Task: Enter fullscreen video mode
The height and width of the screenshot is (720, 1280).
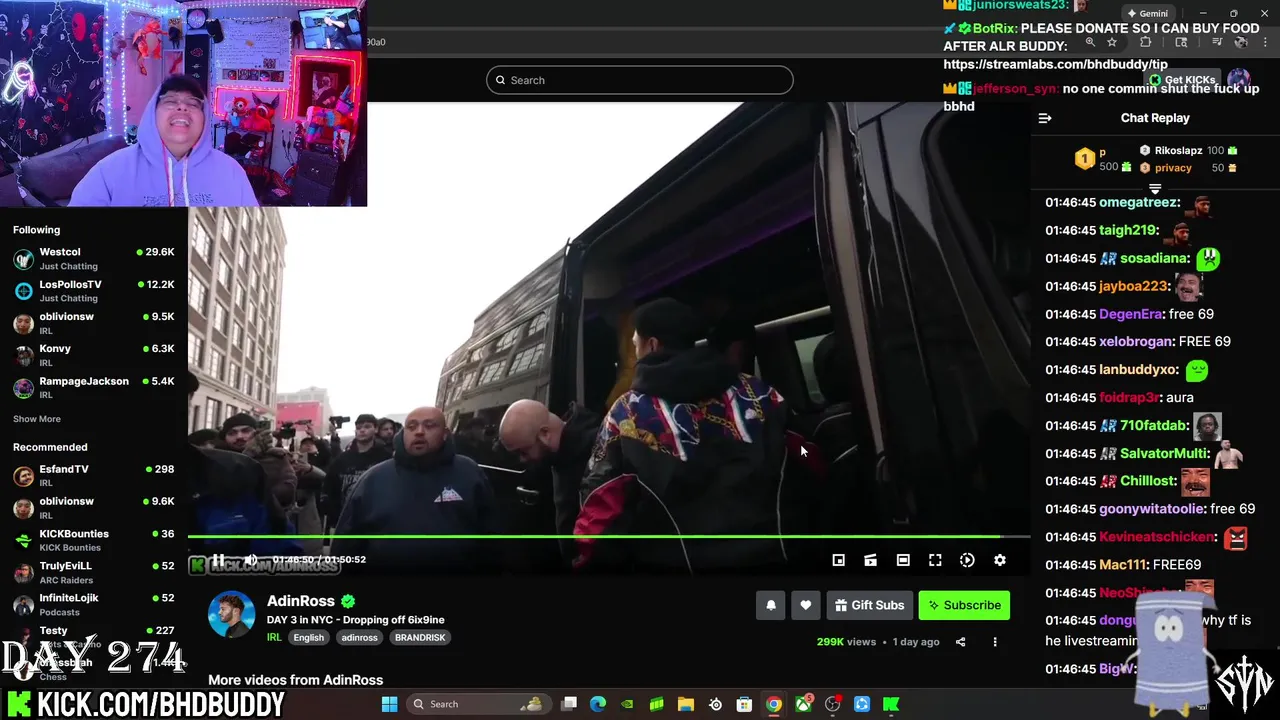Action: click(x=935, y=560)
